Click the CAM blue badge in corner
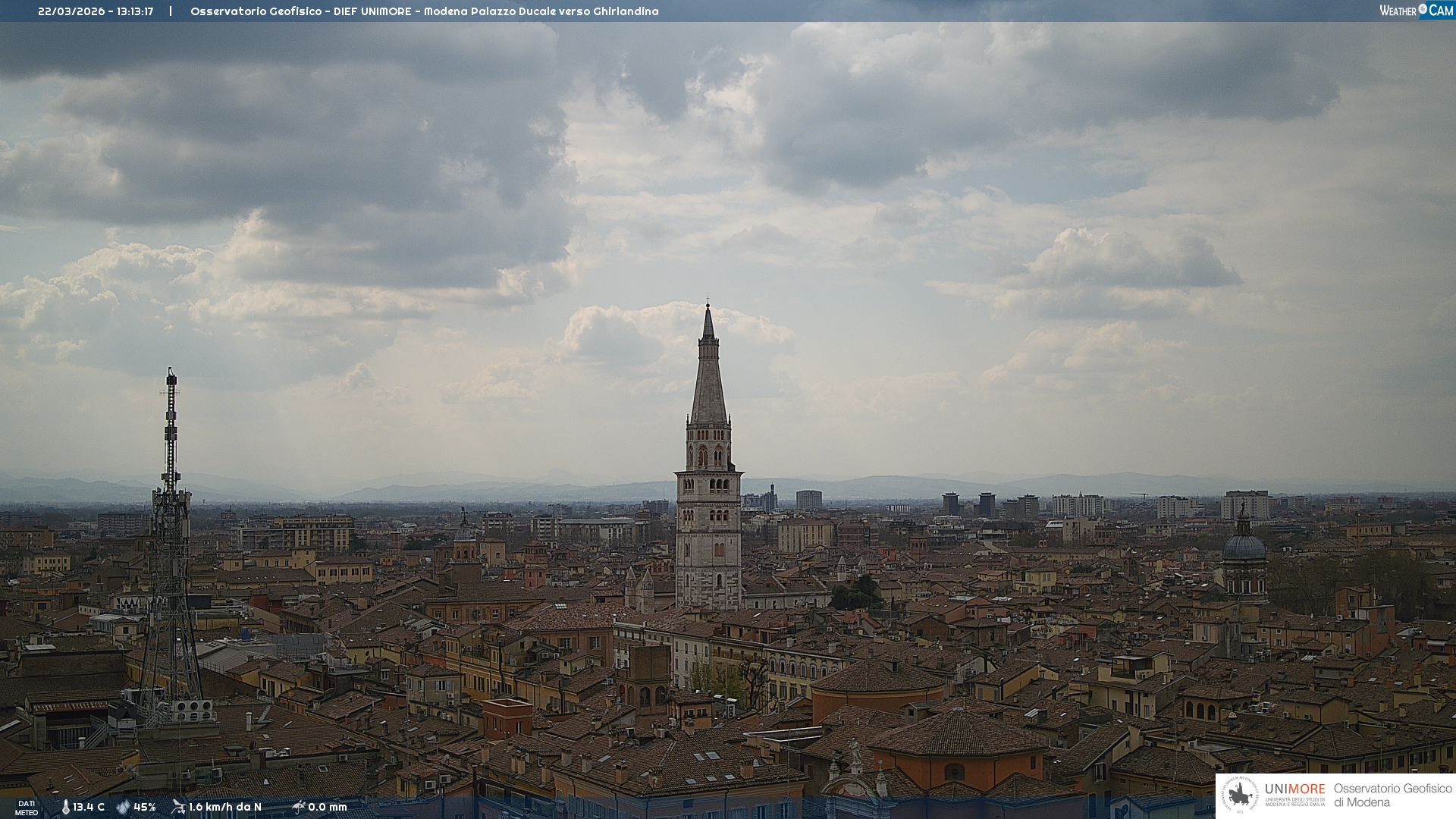The height and width of the screenshot is (819, 1456). pos(1441,10)
